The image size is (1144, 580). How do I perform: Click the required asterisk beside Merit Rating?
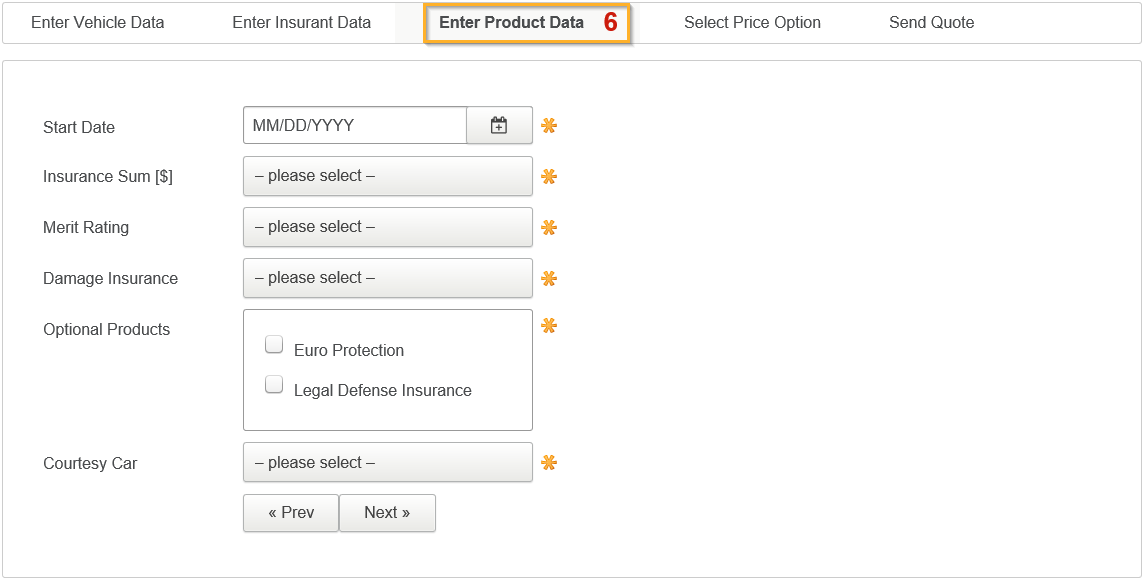coord(549,228)
